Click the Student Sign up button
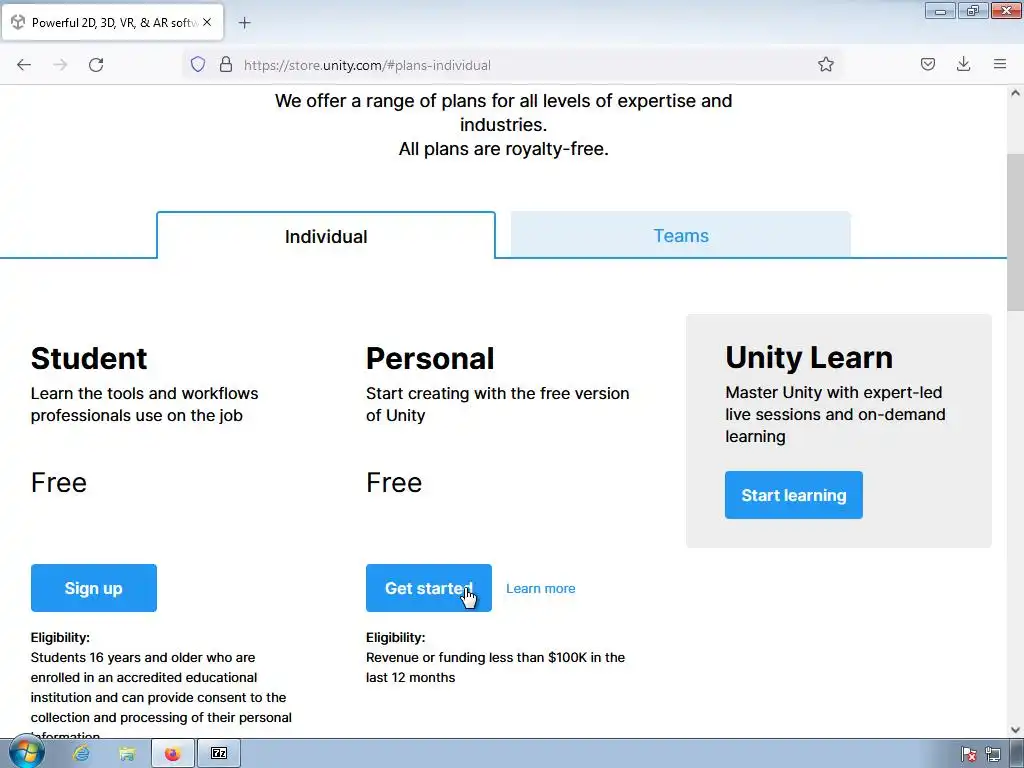Screen dimensions: 1024x768 point(93,588)
